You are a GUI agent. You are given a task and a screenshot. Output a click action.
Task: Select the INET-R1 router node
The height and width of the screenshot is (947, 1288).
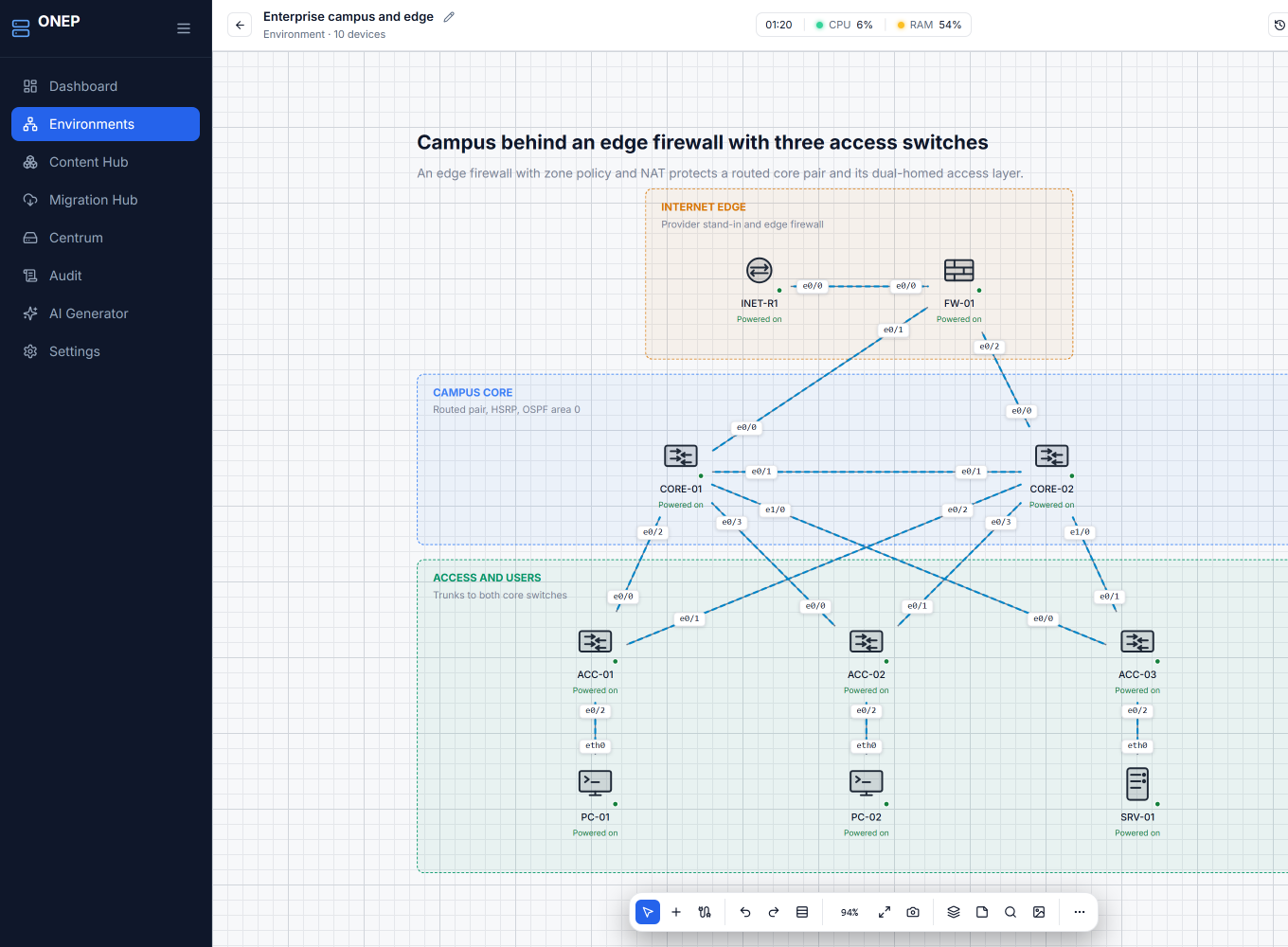[760, 271]
